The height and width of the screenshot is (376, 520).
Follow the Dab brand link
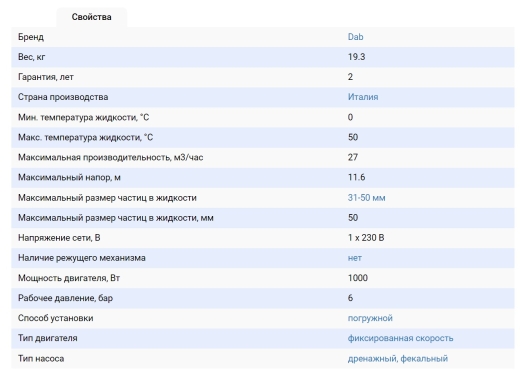(355, 37)
